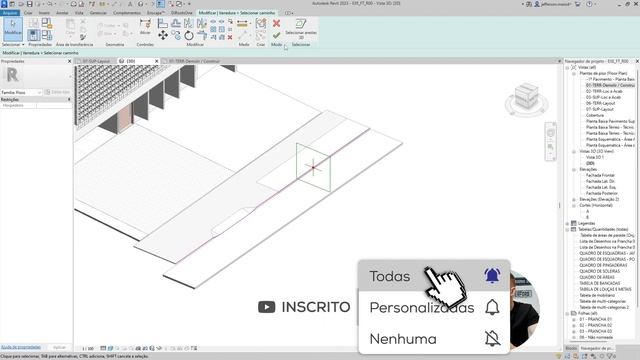The width and height of the screenshot is (640, 360).
Task: Collapse Plantas de piso (Floor Plan) node
Action: click(574, 73)
